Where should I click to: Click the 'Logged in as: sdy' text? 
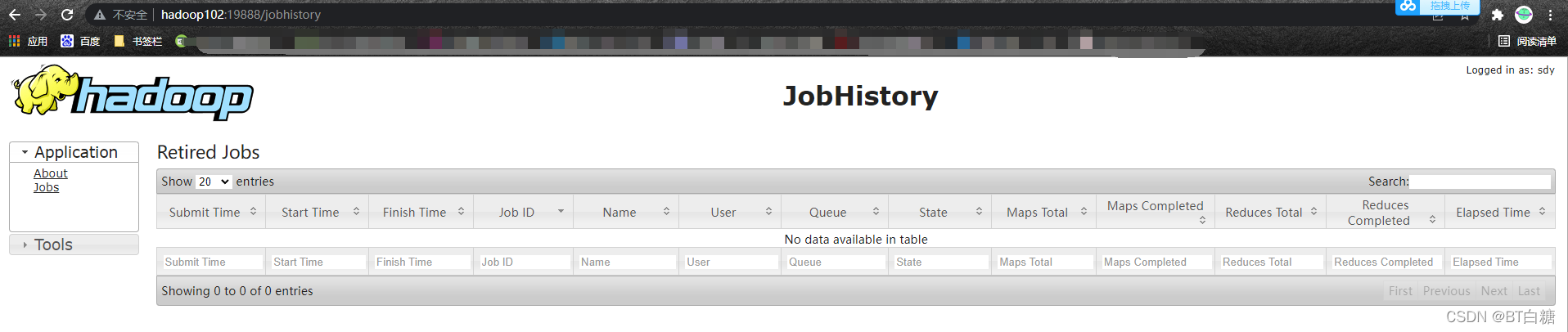[x=1510, y=70]
